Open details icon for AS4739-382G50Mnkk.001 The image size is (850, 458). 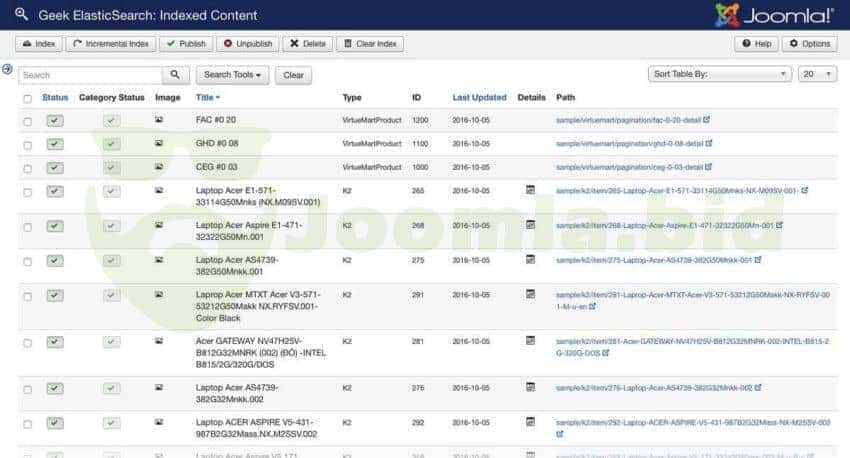531,259
